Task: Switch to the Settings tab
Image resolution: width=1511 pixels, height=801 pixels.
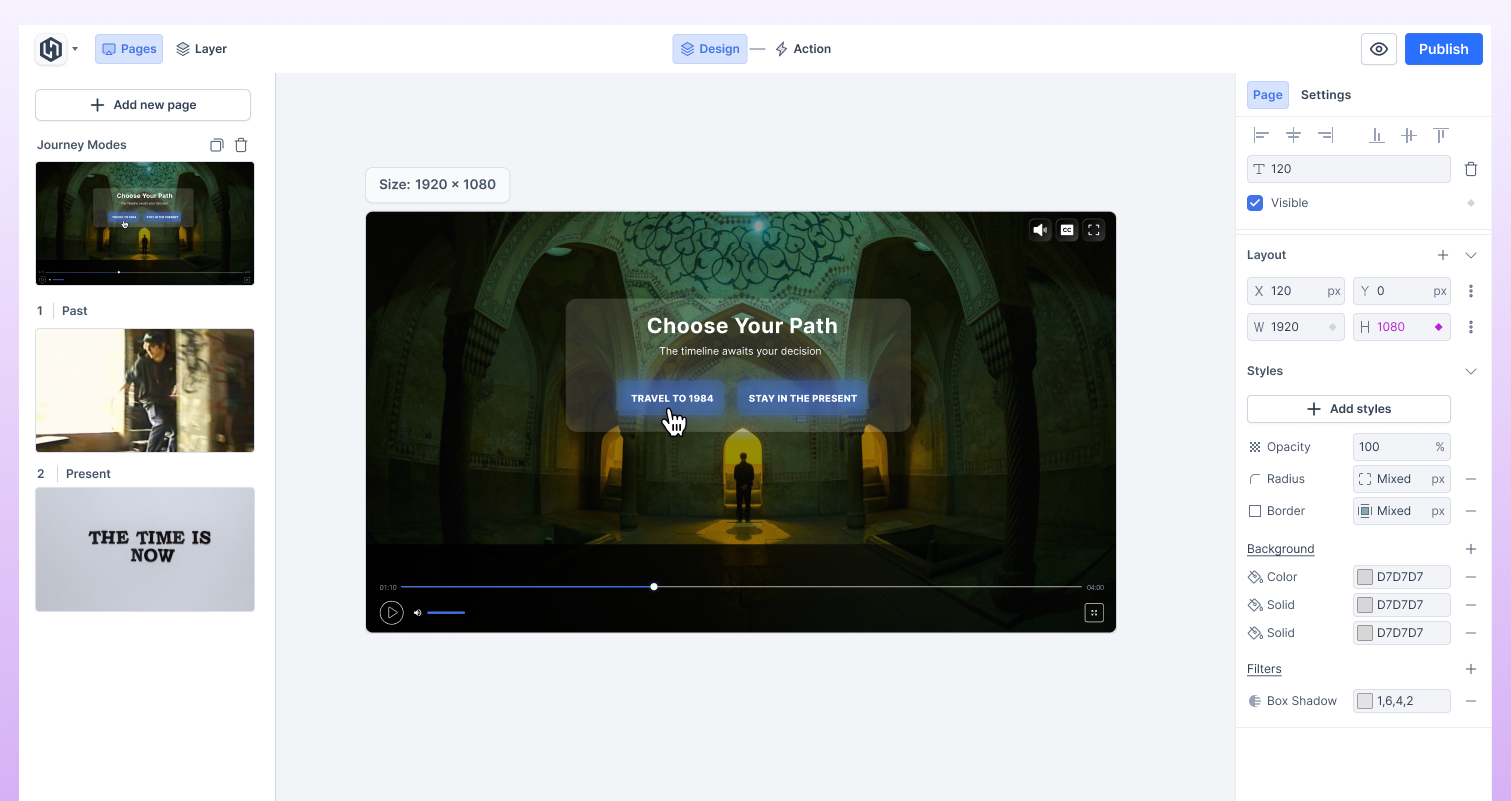Action: 1325,95
